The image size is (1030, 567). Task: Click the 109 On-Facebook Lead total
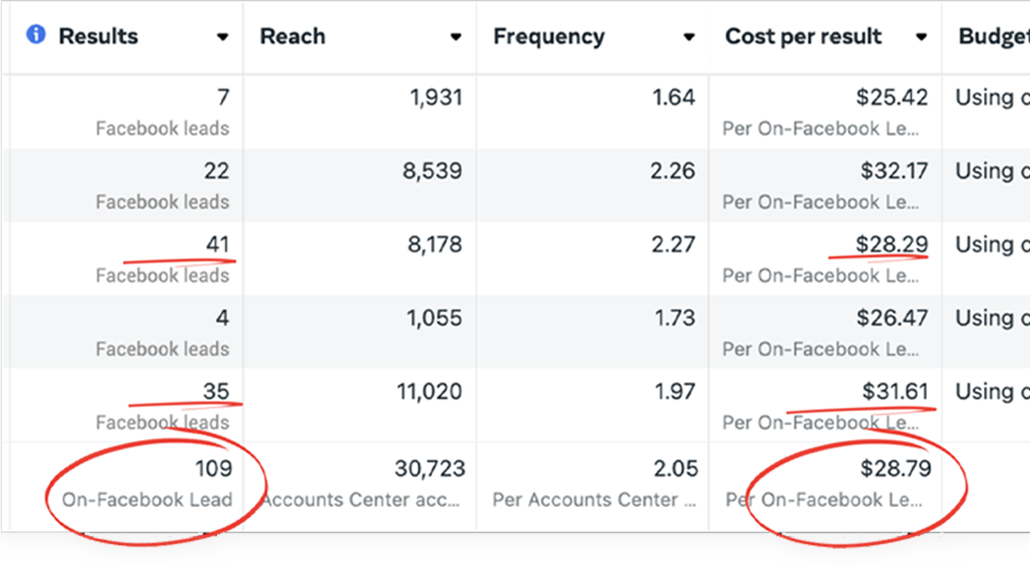point(213,468)
